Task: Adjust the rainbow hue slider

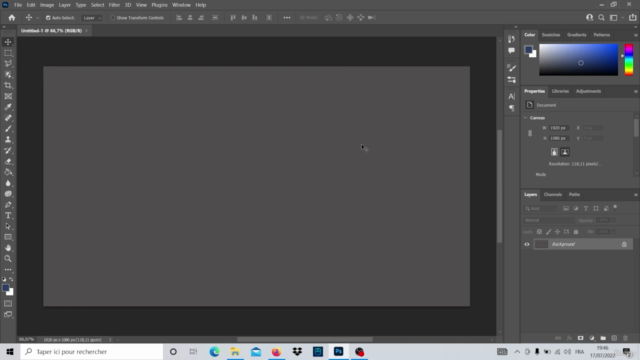Action: point(629,60)
